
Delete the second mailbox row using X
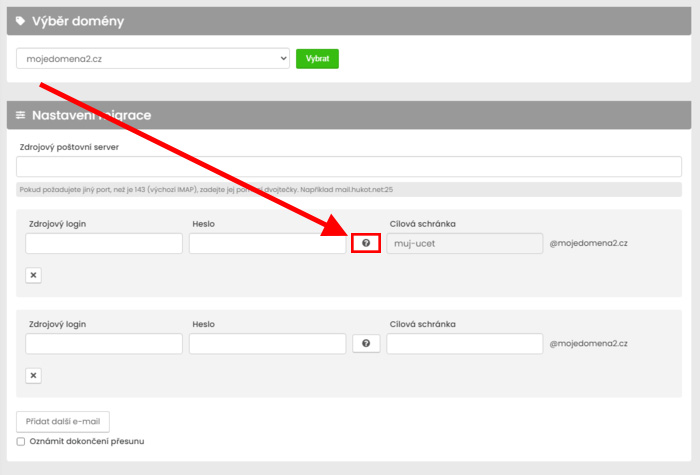[x=33, y=375]
